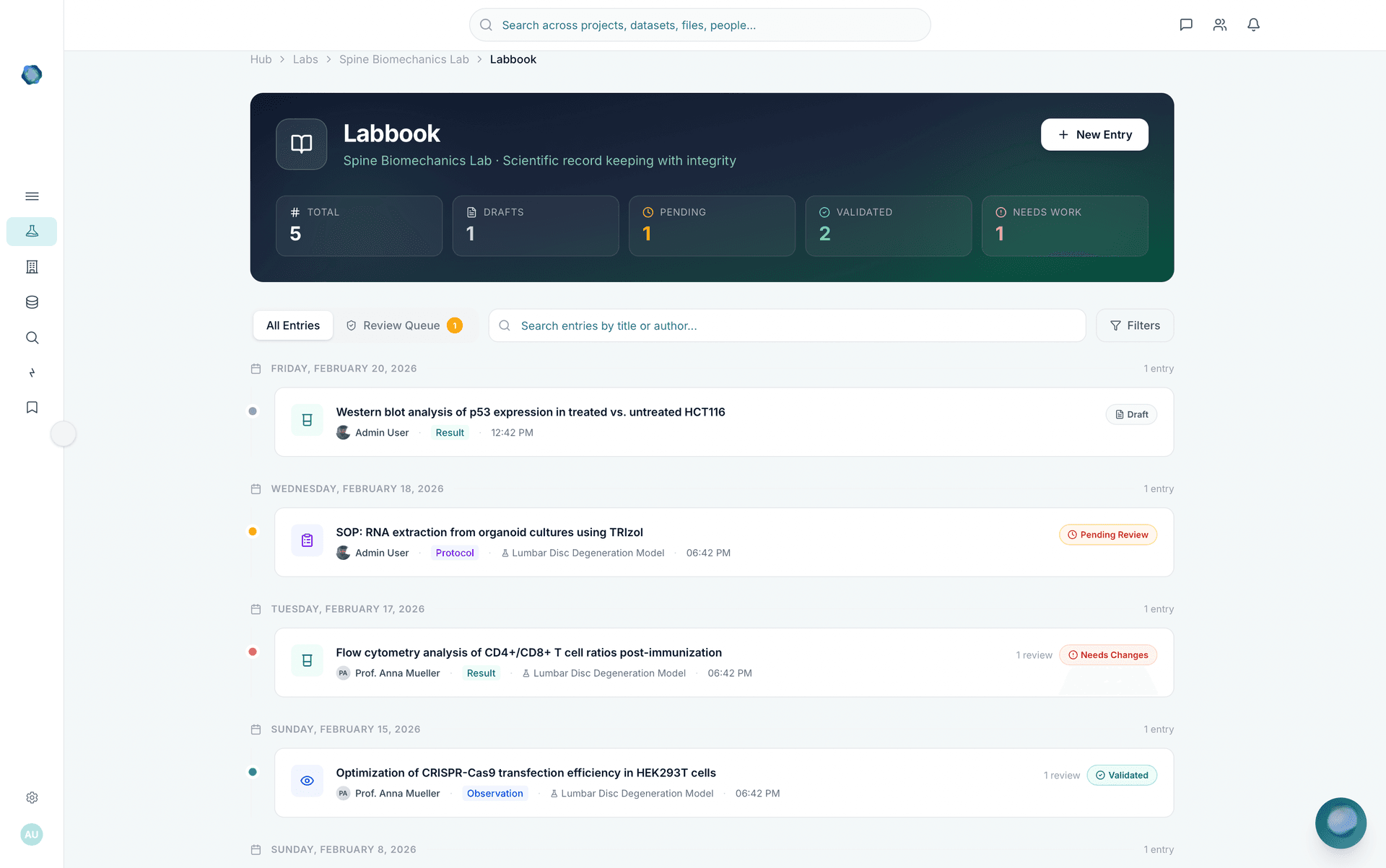This screenshot has width=1386, height=868.
Task: Click the Needs Changes status badge
Action: [1108, 655]
